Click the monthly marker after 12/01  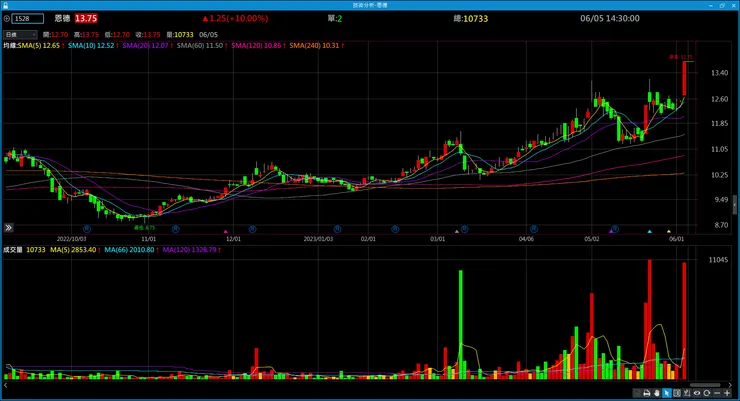pos(252,229)
